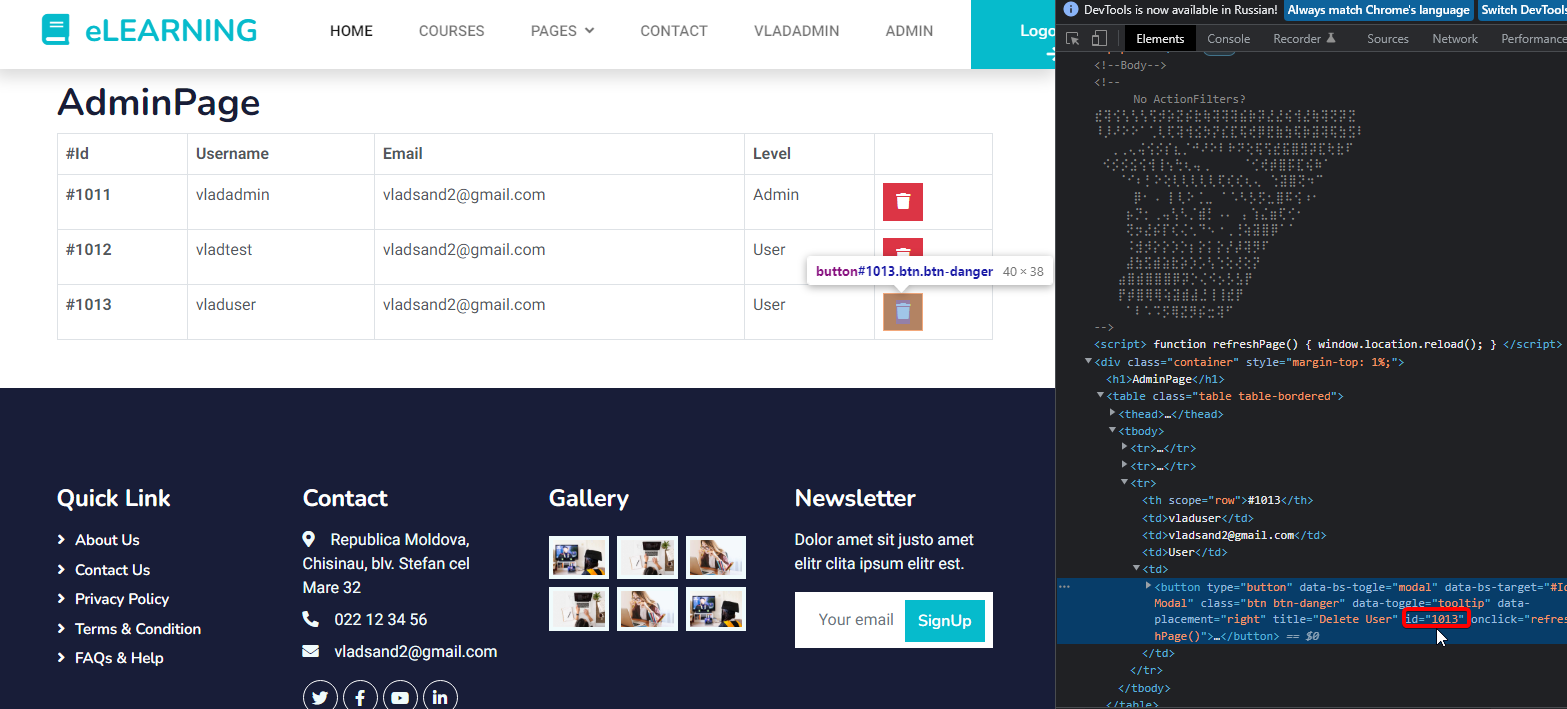Click the eLearning book logo icon
Viewport: 1567px width, 709px height.
(56, 30)
